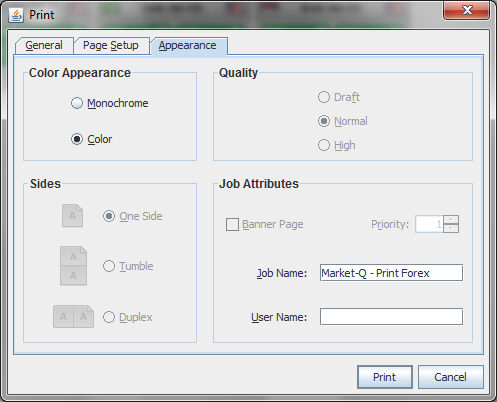The height and width of the screenshot is (402, 497).
Task: Click into the User Name field
Action: 391,317
